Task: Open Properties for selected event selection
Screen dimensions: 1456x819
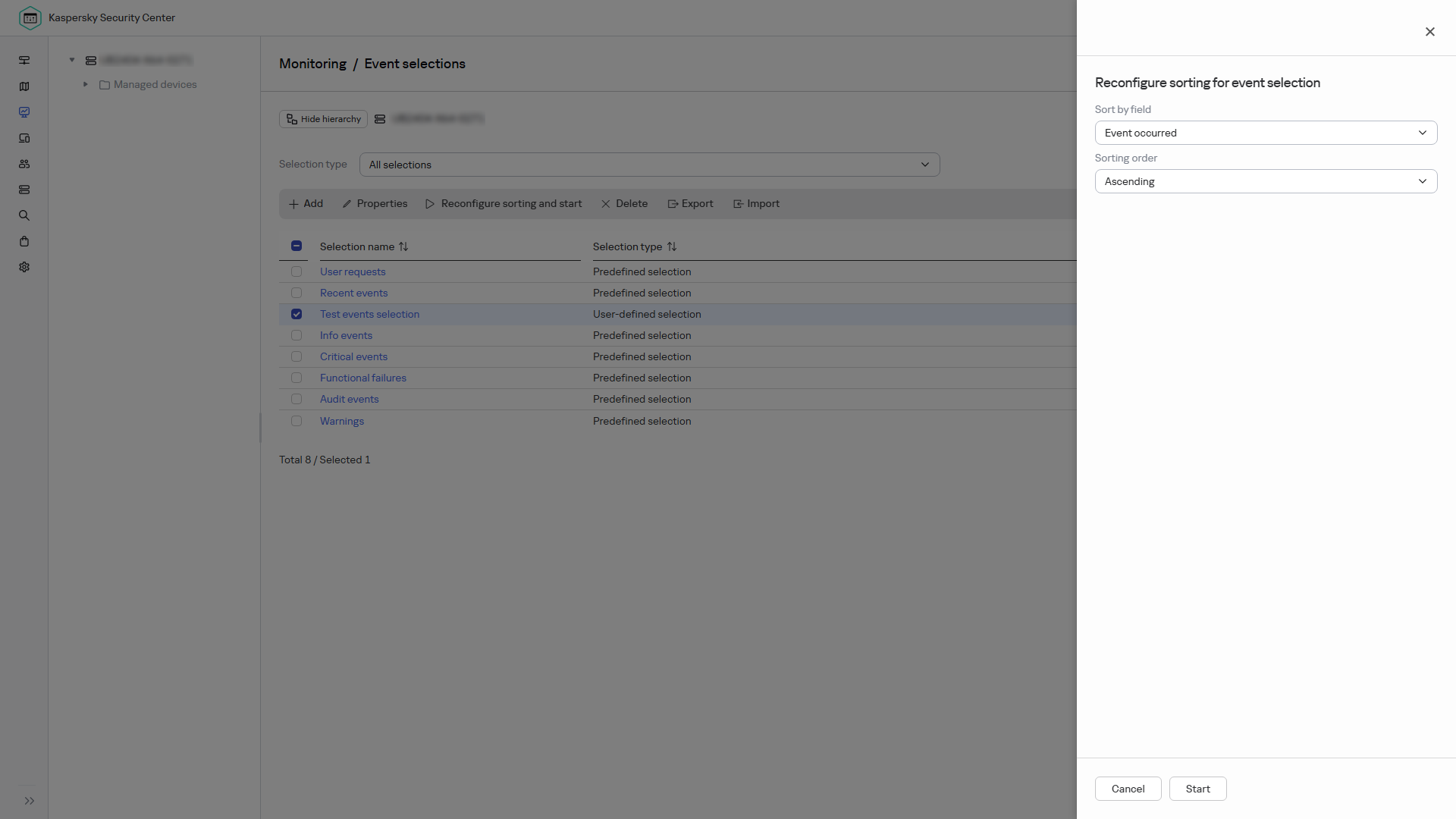Action: (x=375, y=204)
